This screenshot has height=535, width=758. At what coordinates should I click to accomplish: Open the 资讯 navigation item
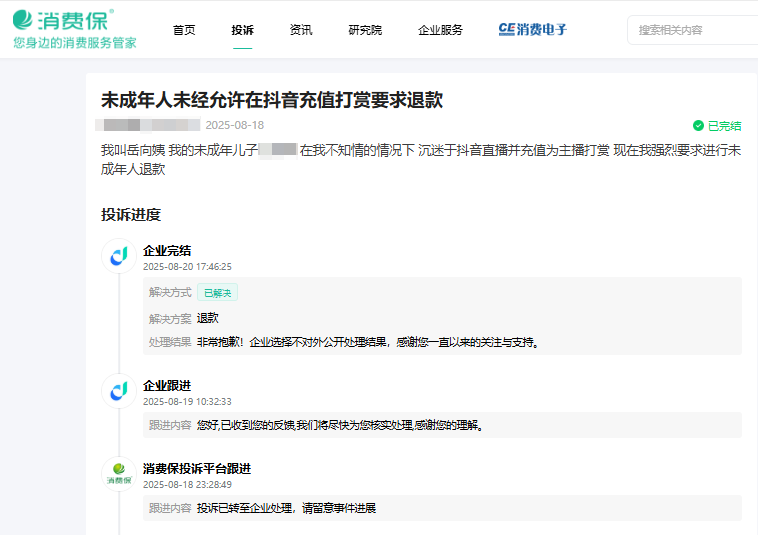(x=301, y=30)
